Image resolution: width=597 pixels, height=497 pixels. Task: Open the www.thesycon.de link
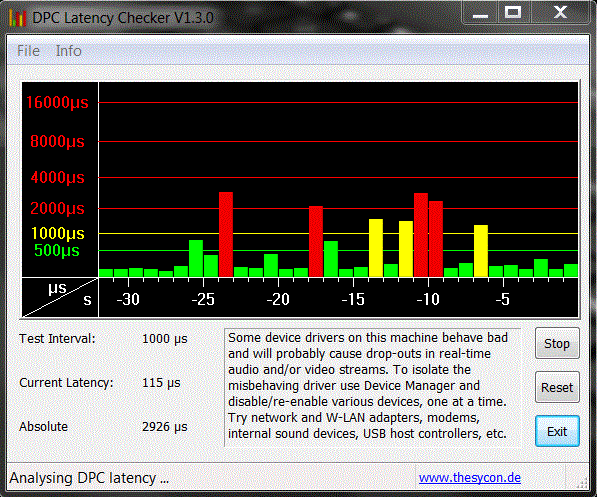[x=470, y=478]
